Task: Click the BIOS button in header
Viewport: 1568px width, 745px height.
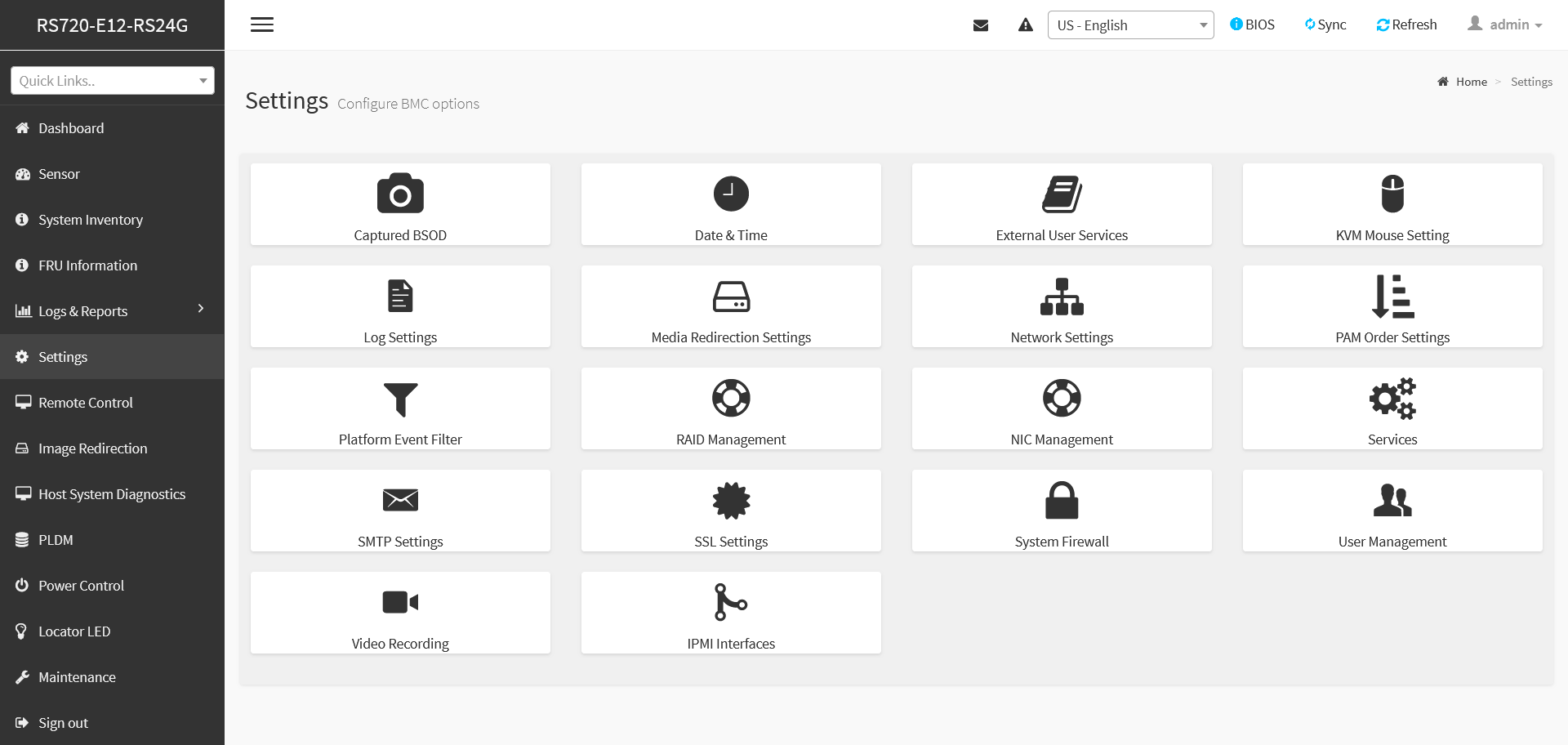Action: click(x=1252, y=25)
